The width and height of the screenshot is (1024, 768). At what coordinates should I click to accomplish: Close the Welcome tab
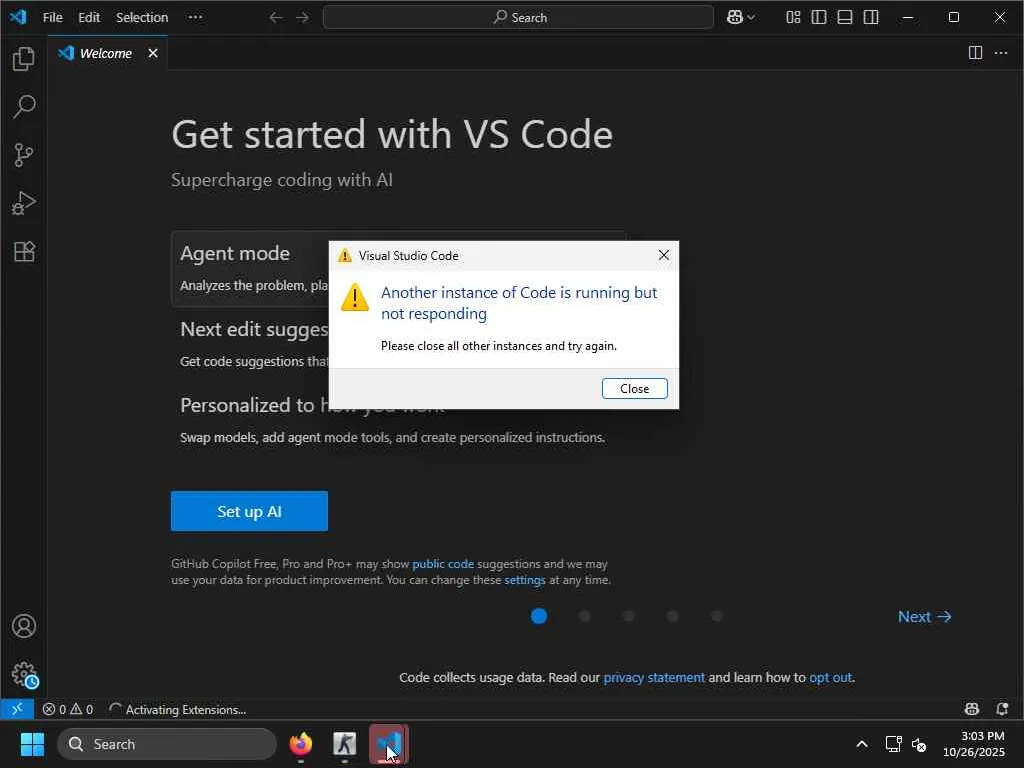point(153,53)
